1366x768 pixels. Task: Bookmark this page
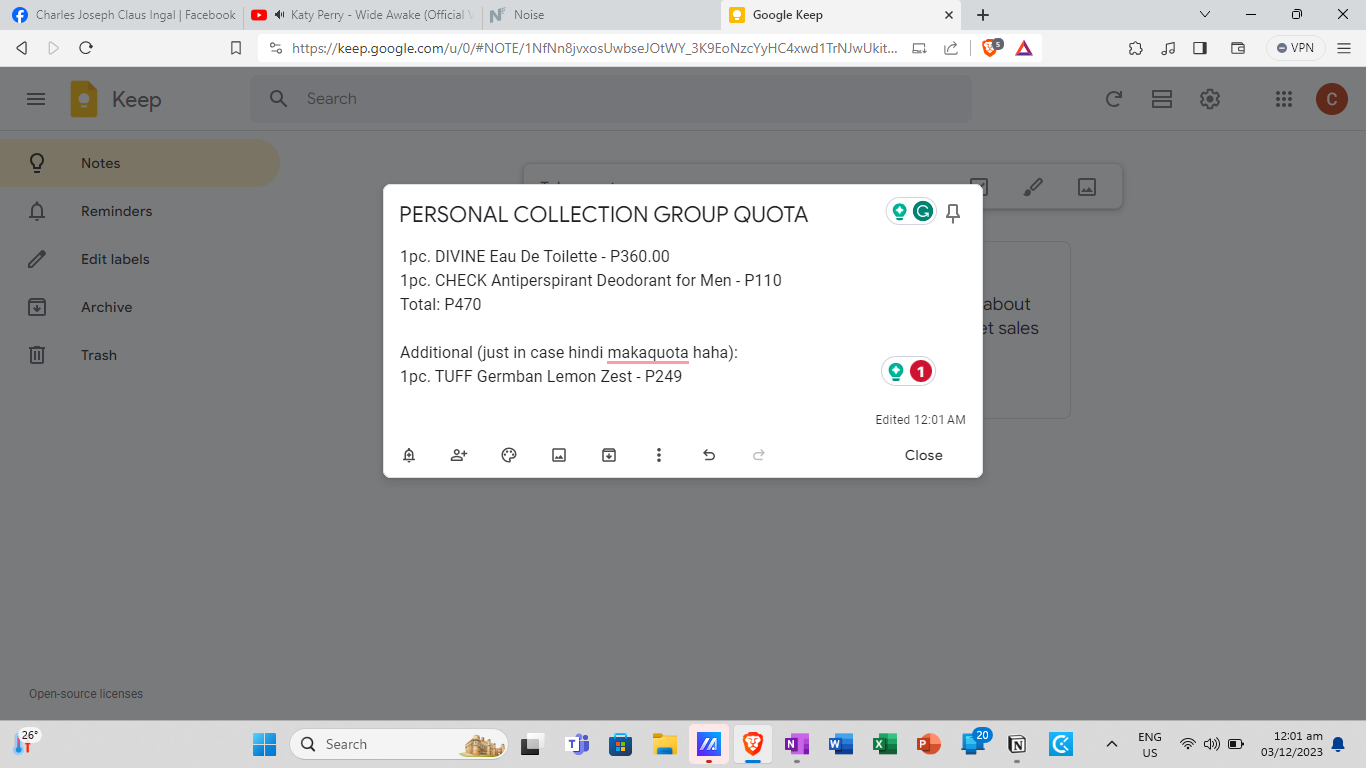(236, 47)
